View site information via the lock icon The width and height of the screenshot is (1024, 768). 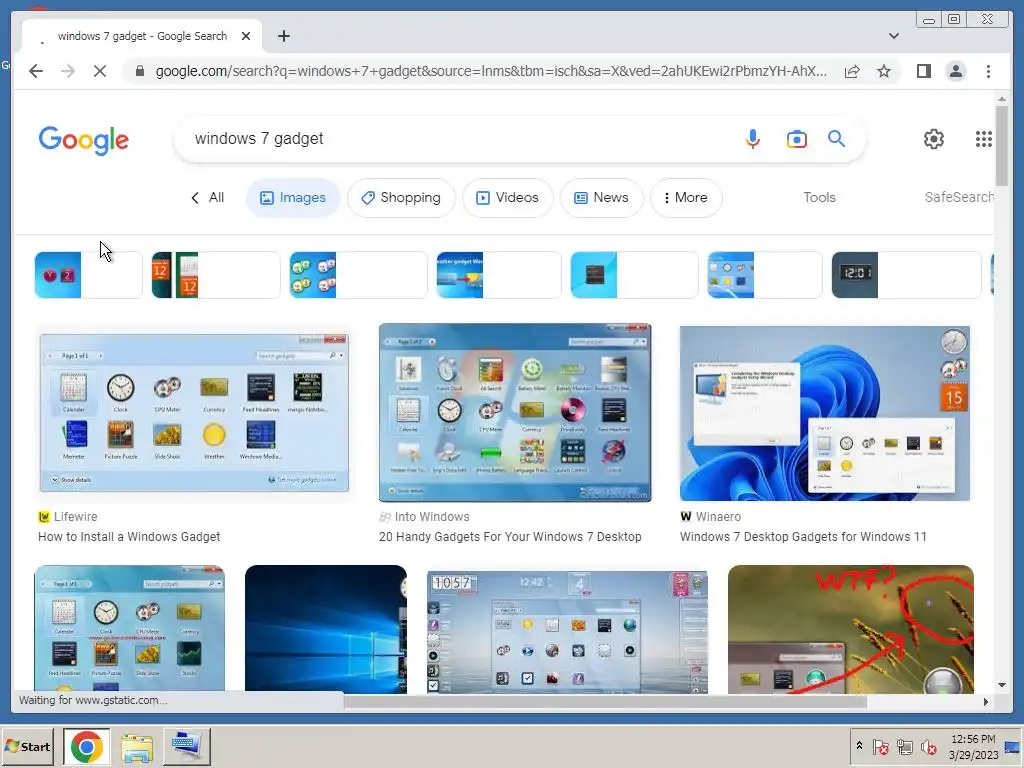pyautogui.click(x=140, y=71)
